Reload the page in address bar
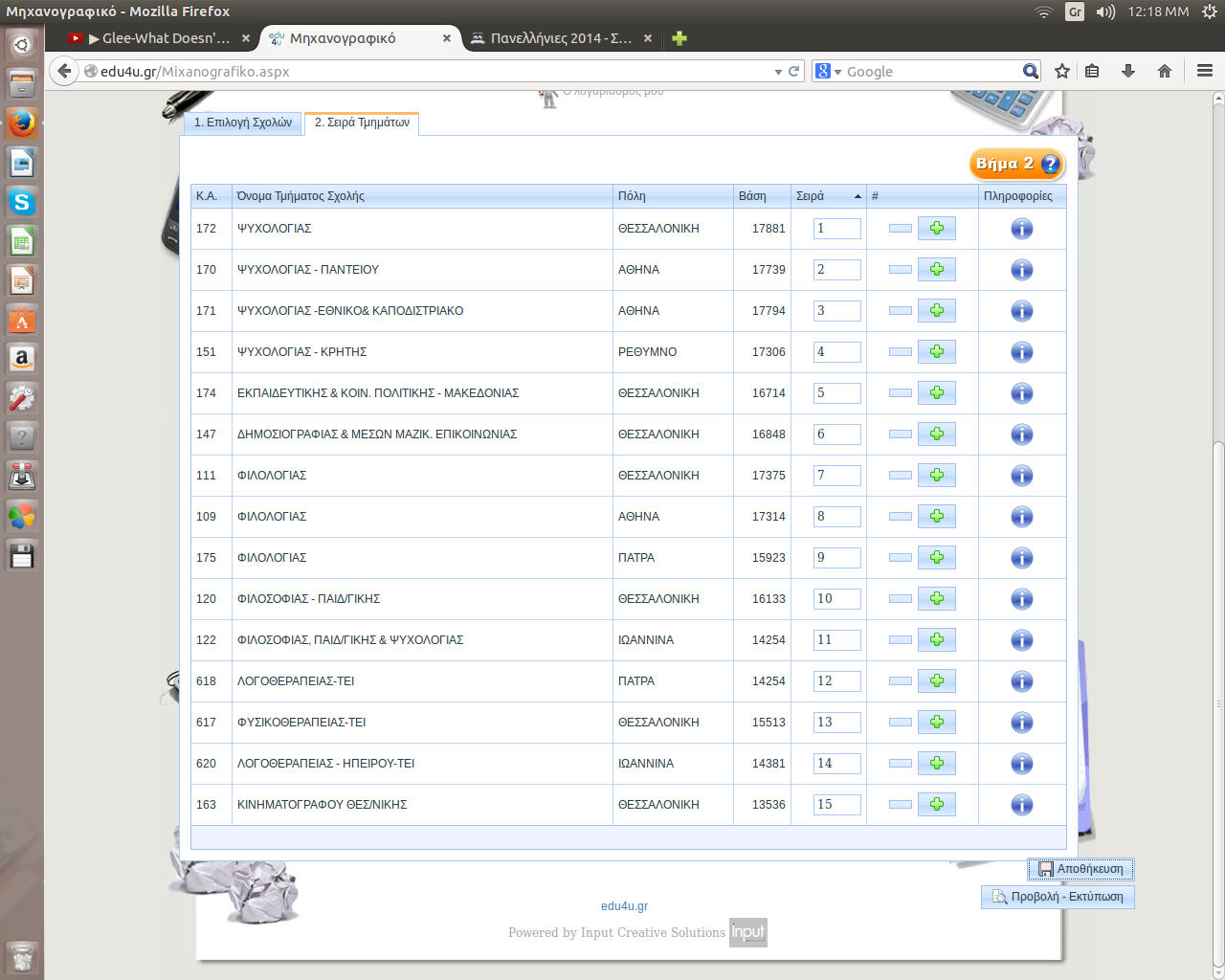1225x980 pixels. coord(793,72)
